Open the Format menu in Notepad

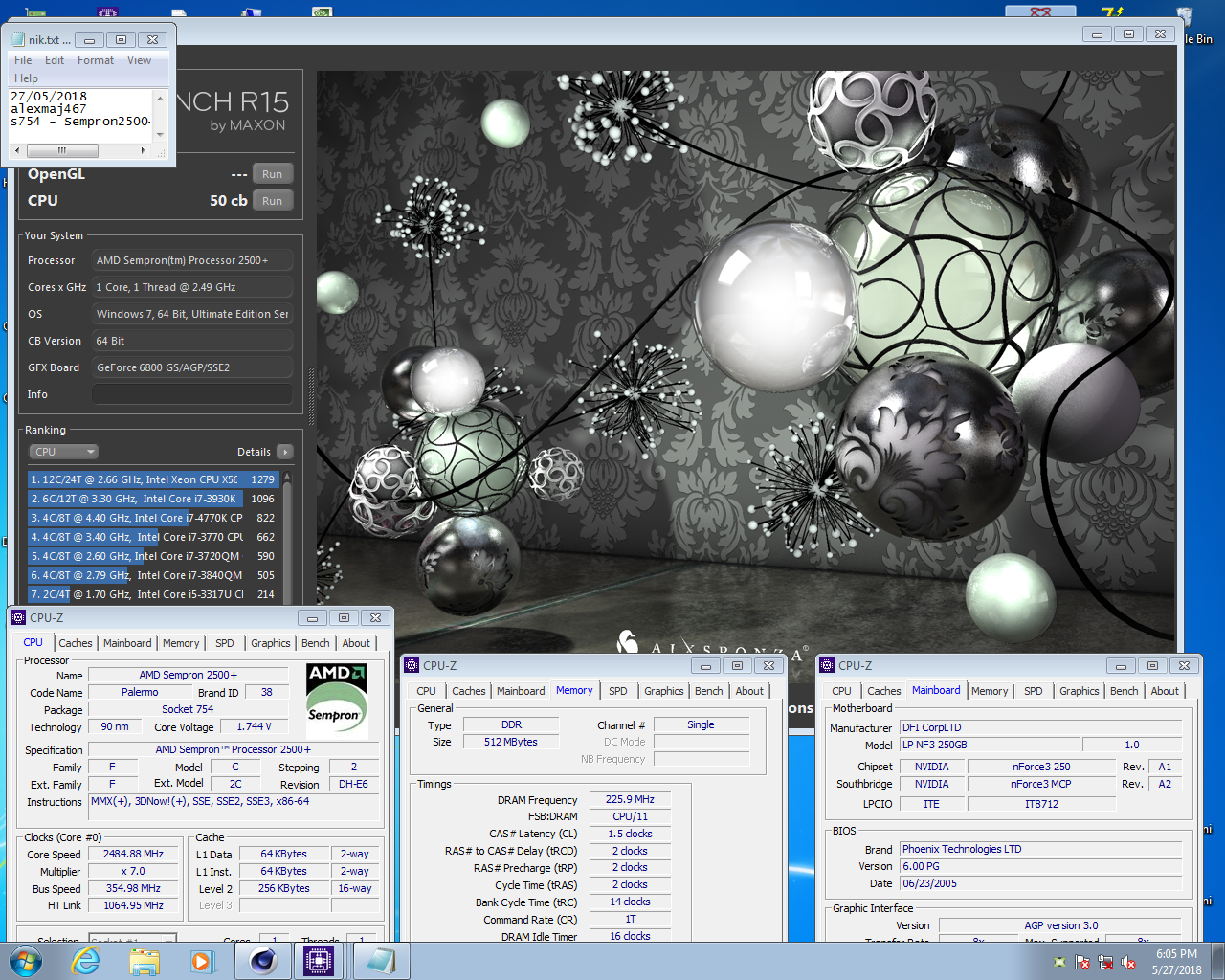coord(96,60)
